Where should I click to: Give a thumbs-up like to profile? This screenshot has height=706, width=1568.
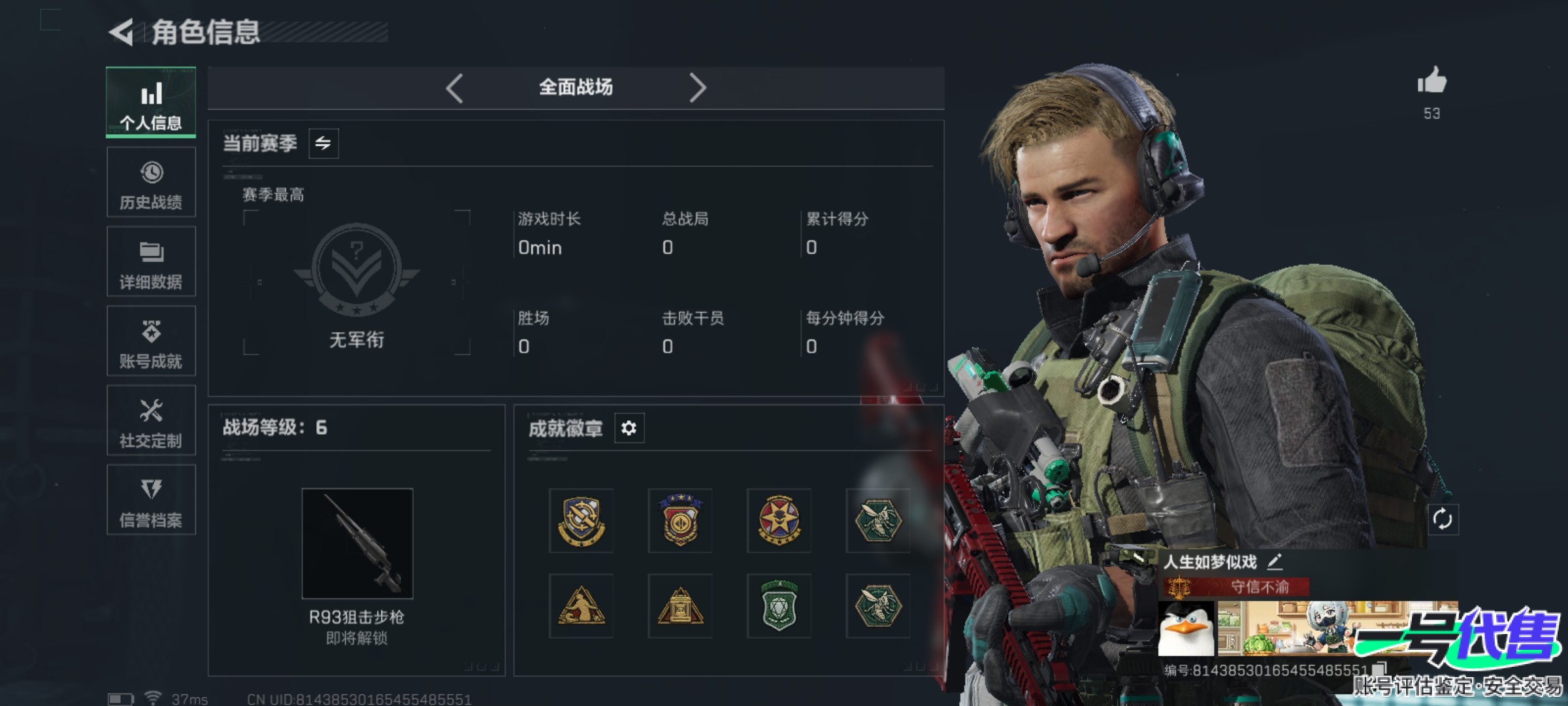pyautogui.click(x=1431, y=82)
